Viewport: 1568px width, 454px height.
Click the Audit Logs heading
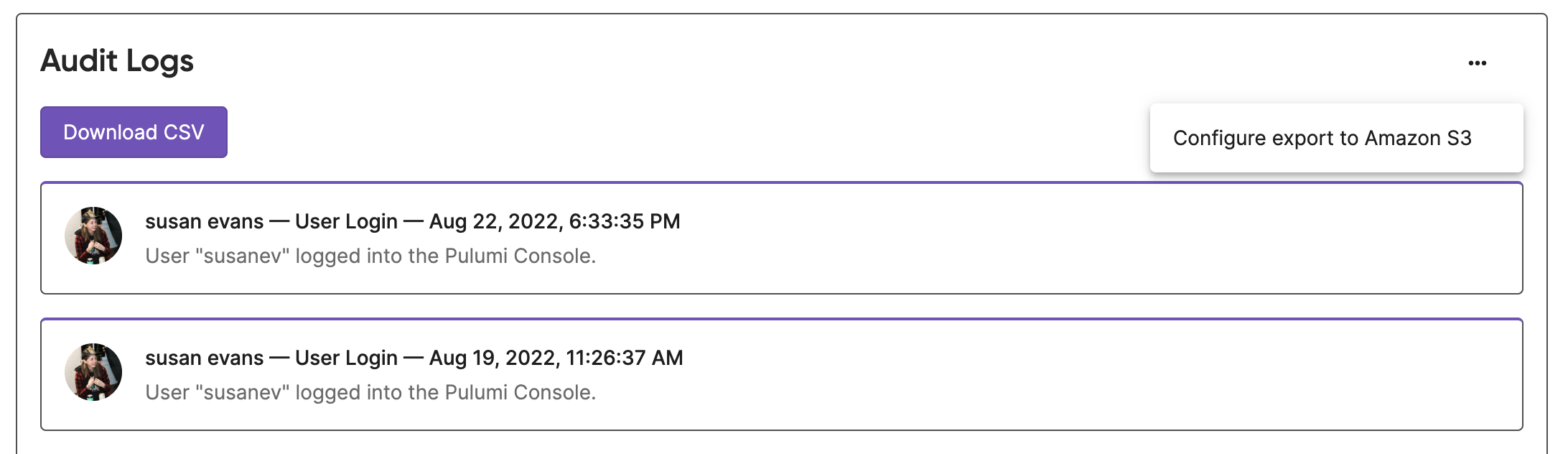click(x=117, y=61)
